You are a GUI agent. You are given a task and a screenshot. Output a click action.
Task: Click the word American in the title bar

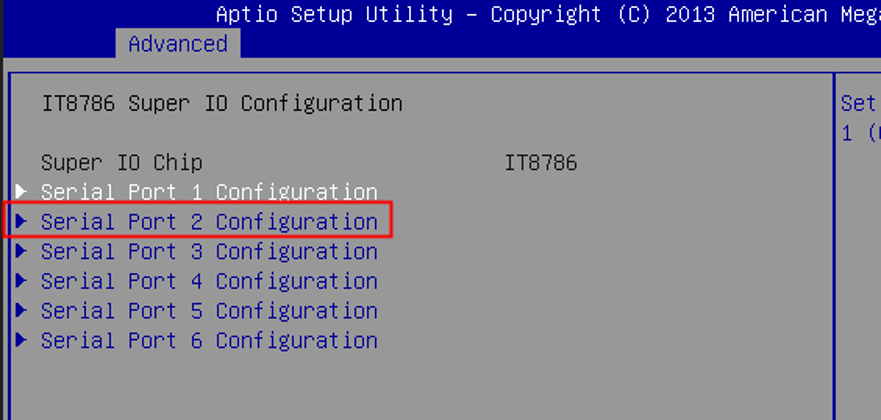778,14
